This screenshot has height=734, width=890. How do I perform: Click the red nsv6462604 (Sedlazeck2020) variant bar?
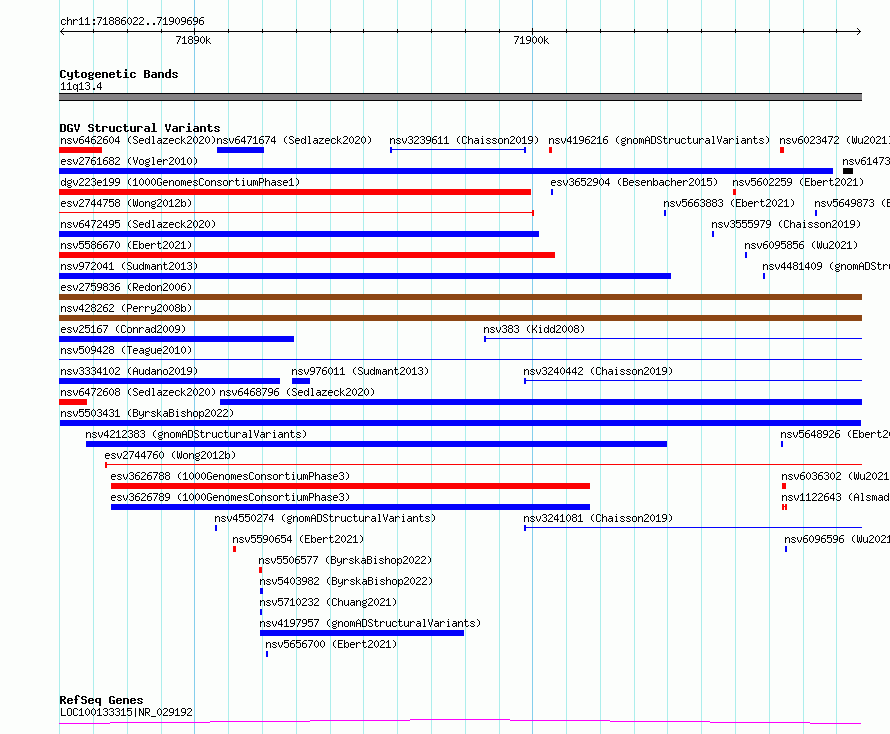point(81,150)
